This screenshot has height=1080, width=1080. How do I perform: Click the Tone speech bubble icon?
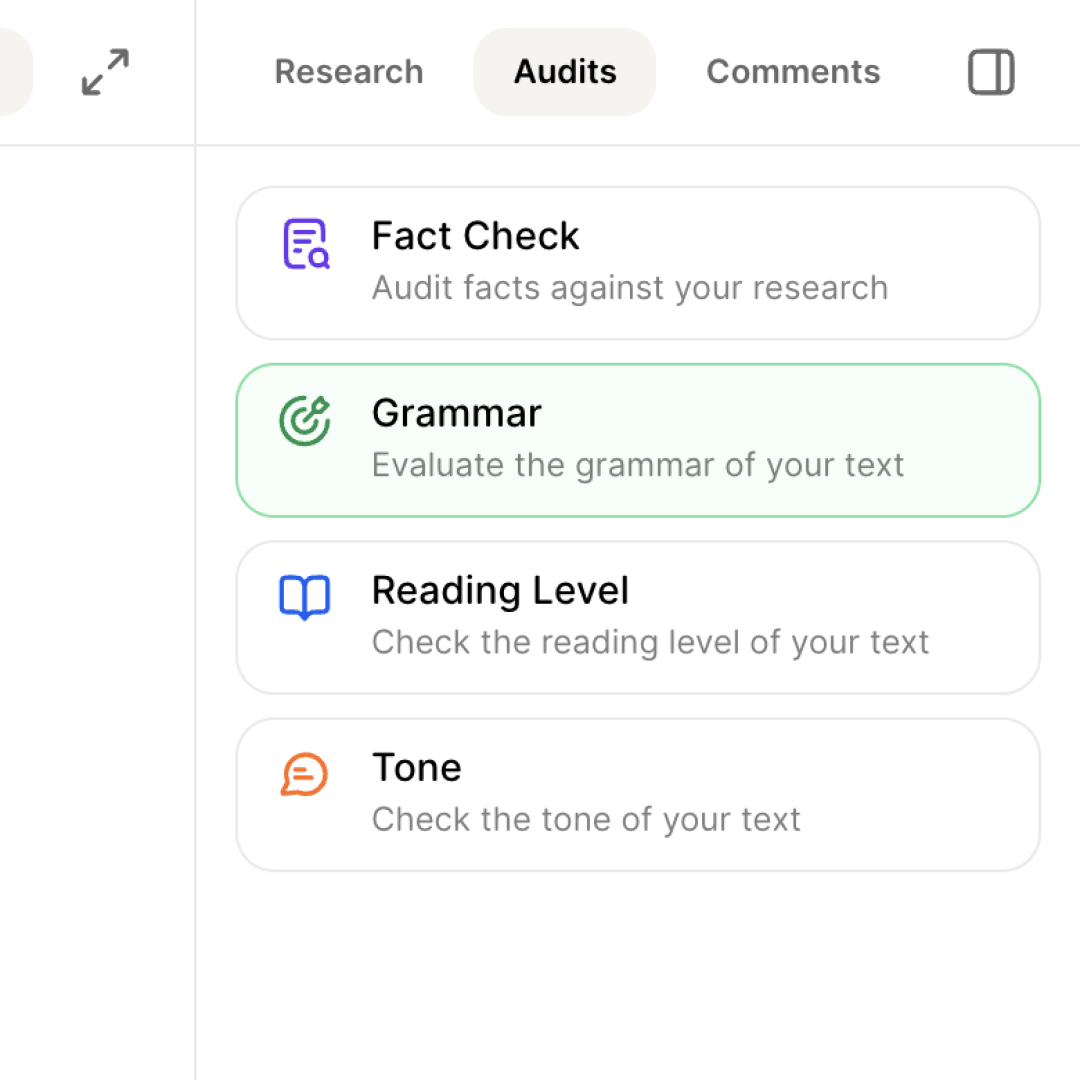305,773
